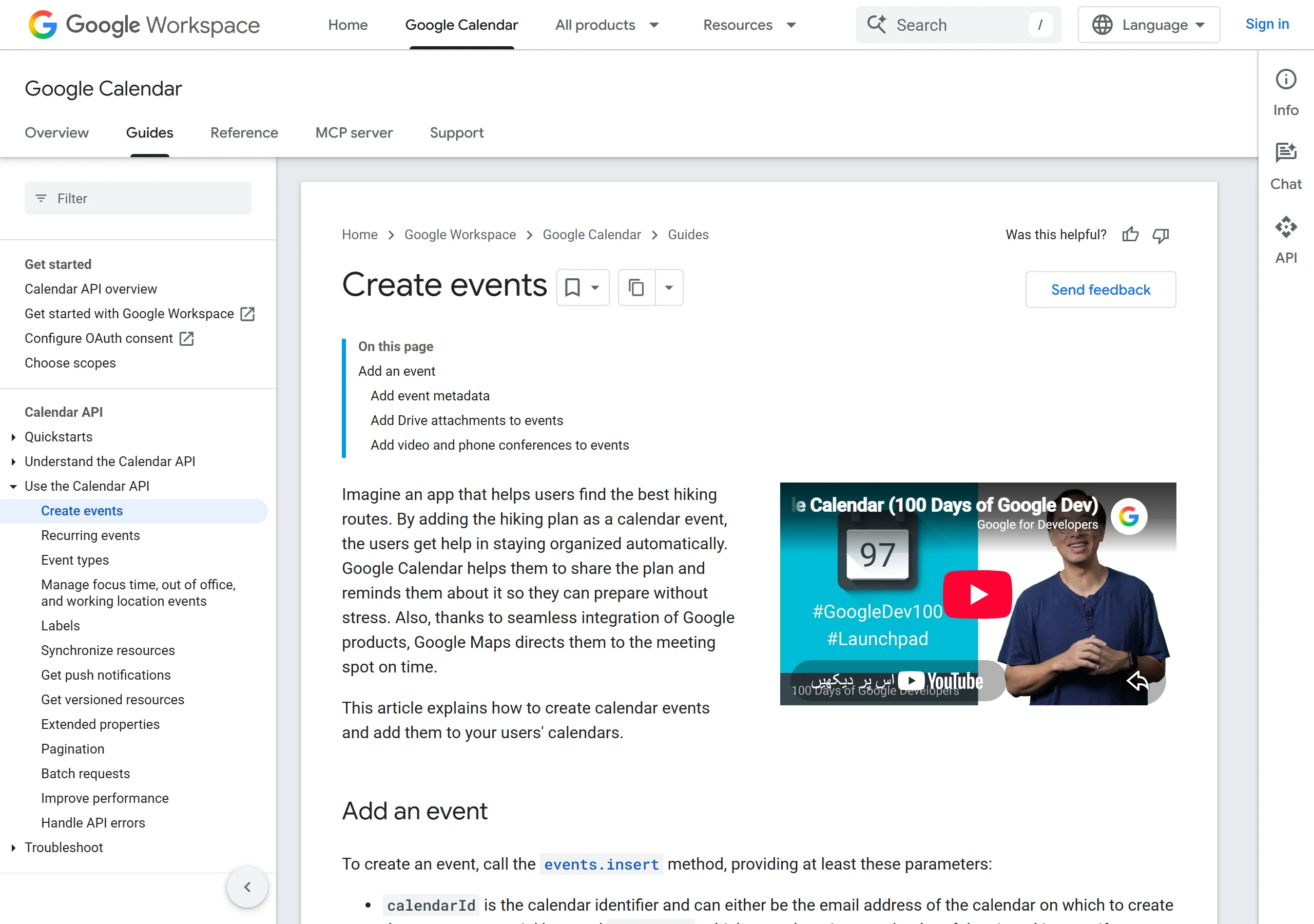Open Batch requests page
This screenshot has height=924, width=1314.
[x=85, y=774]
